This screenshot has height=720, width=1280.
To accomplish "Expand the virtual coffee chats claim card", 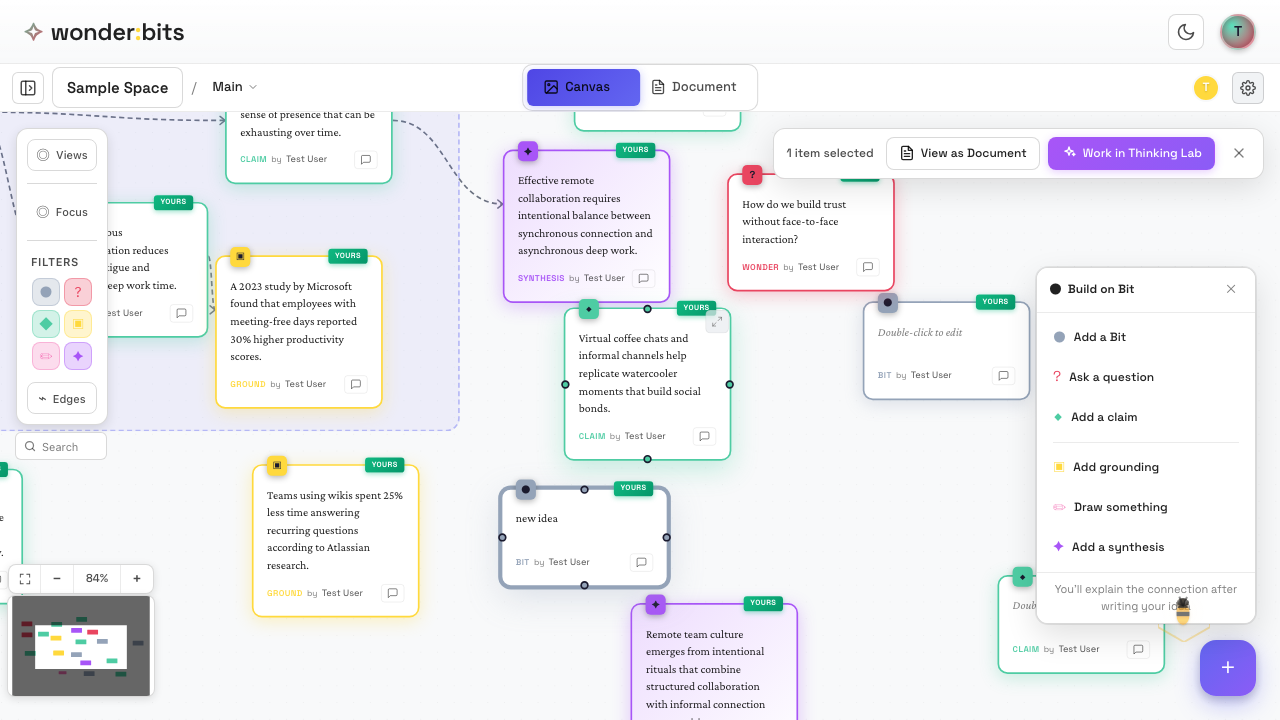I will [717, 321].
